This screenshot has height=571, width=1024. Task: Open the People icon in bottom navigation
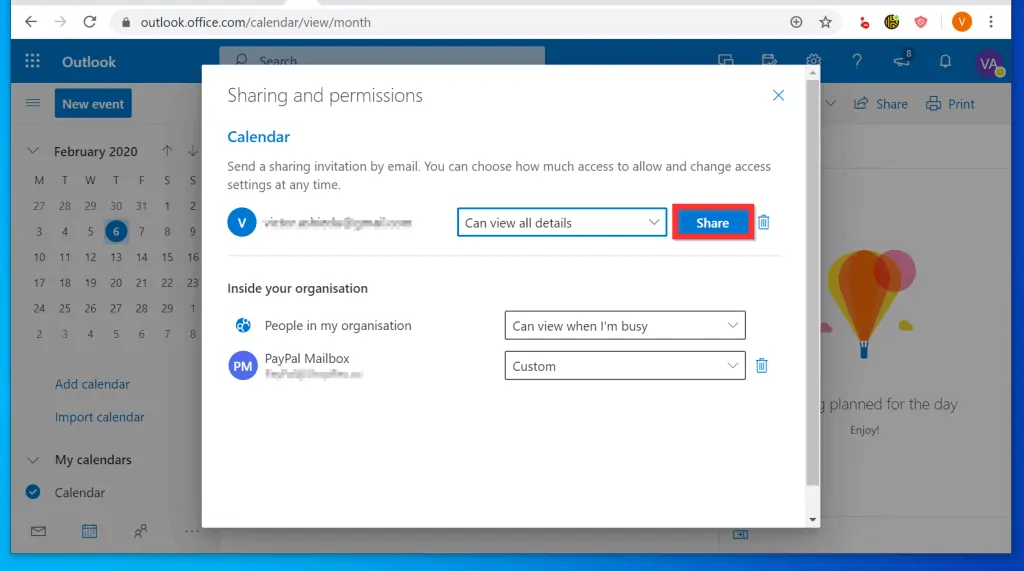141,531
